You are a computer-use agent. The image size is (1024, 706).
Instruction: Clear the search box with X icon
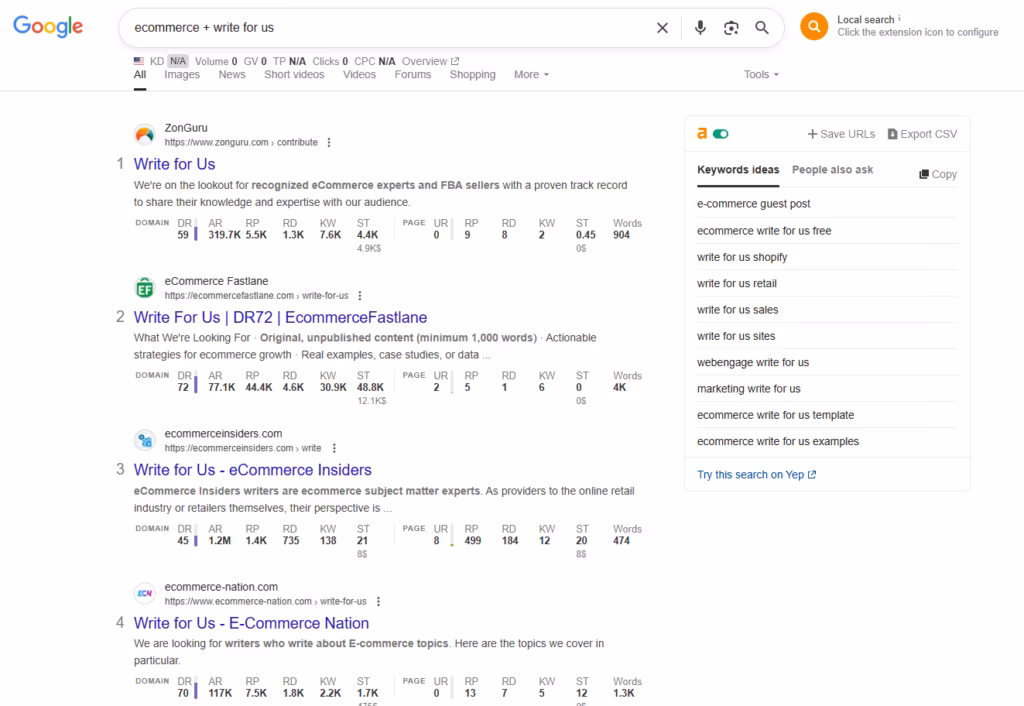[662, 28]
